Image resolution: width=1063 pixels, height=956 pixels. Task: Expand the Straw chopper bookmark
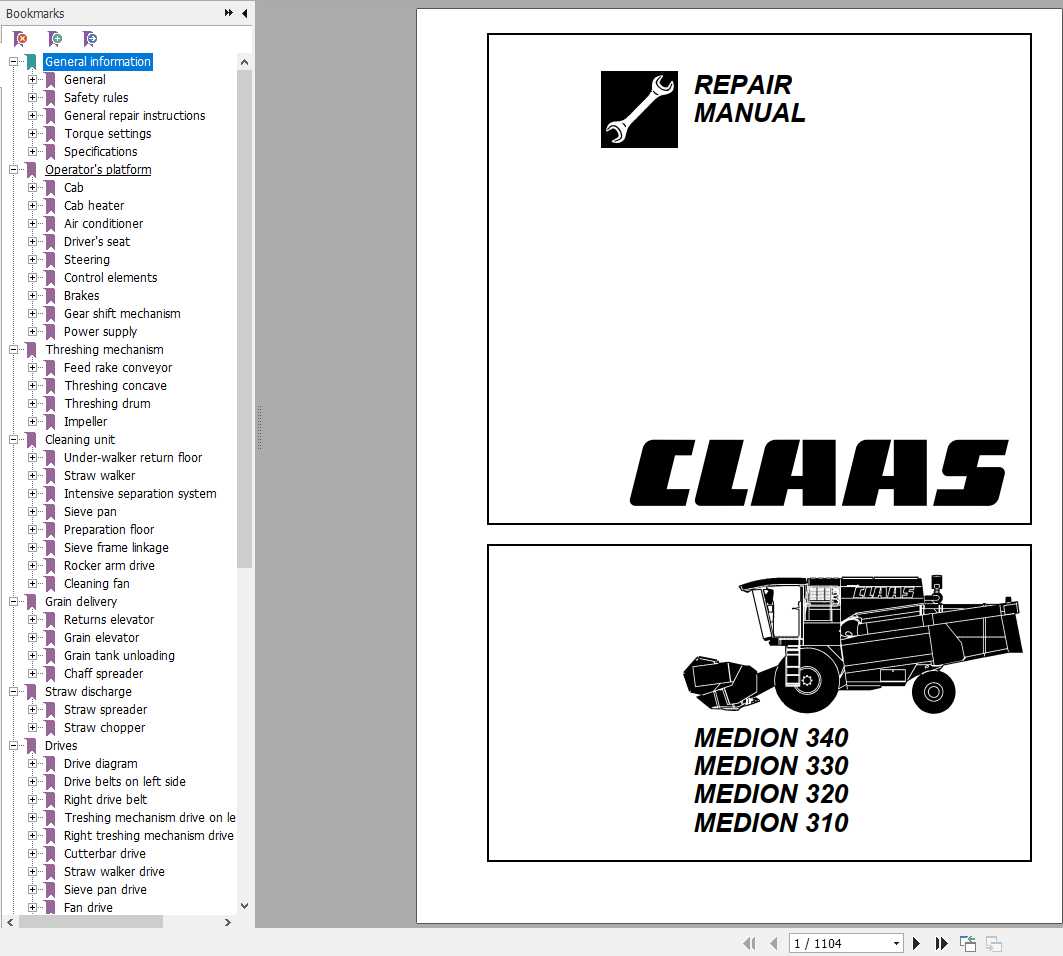(x=32, y=728)
